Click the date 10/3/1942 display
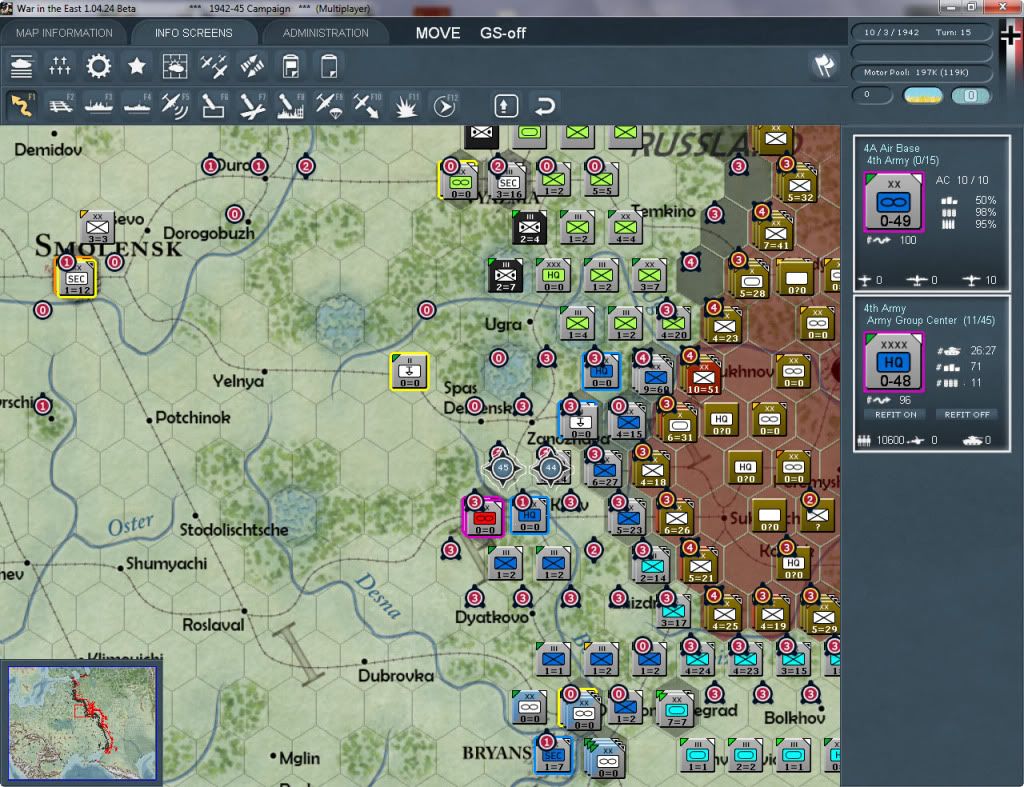The width and height of the screenshot is (1024, 787). 891,32
